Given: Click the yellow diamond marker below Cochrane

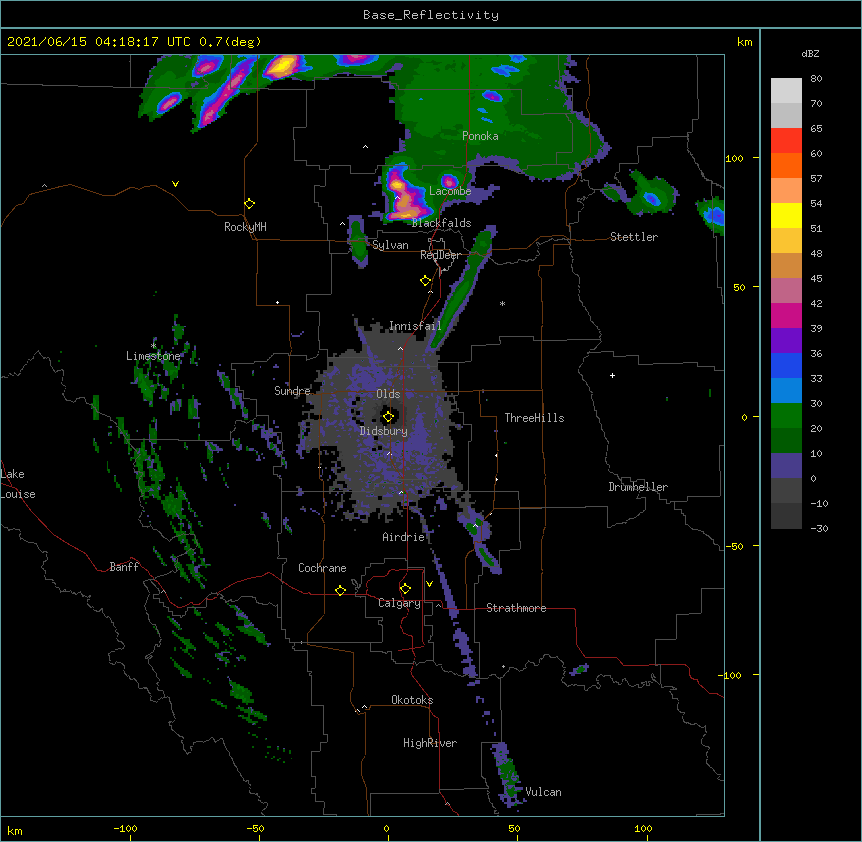Looking at the screenshot, I should [340, 590].
